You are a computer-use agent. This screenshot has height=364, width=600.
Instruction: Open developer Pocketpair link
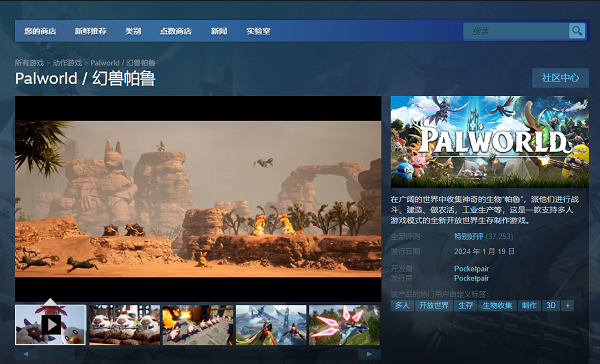[x=471, y=269]
